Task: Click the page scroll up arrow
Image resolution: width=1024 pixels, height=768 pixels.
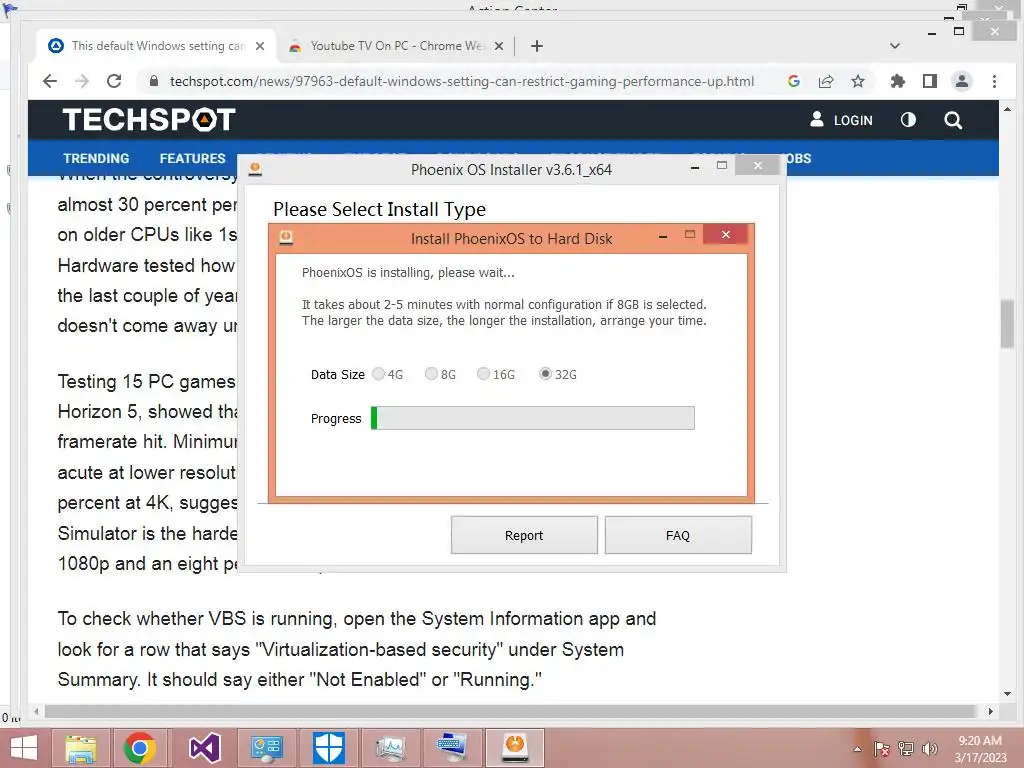Action: click(1007, 110)
